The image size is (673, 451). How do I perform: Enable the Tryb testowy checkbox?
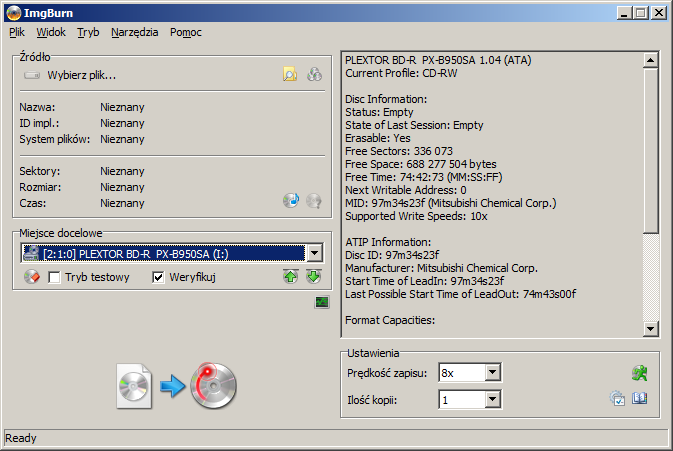pos(55,277)
